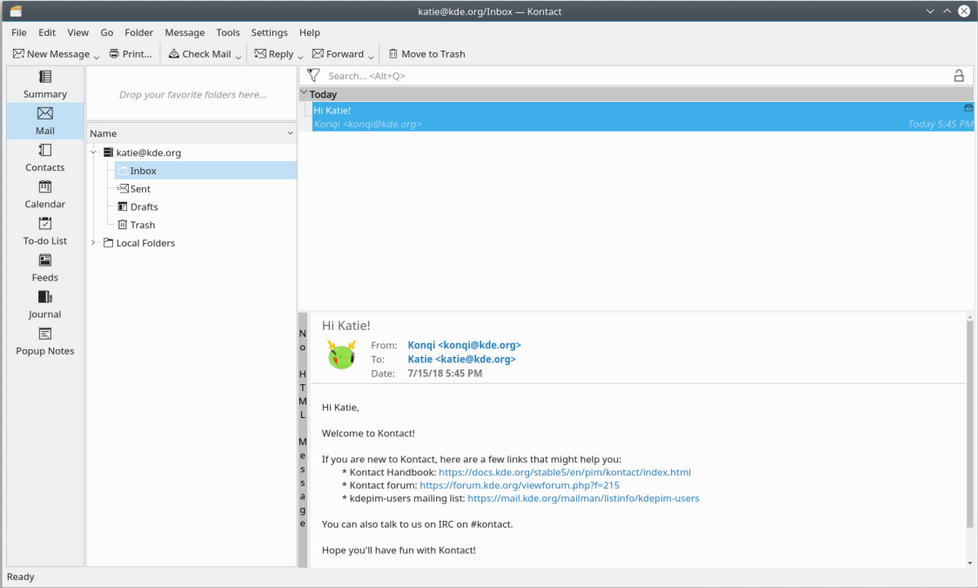
Task: Click recipient link Katie <katie@kde.org>
Action: click(462, 359)
